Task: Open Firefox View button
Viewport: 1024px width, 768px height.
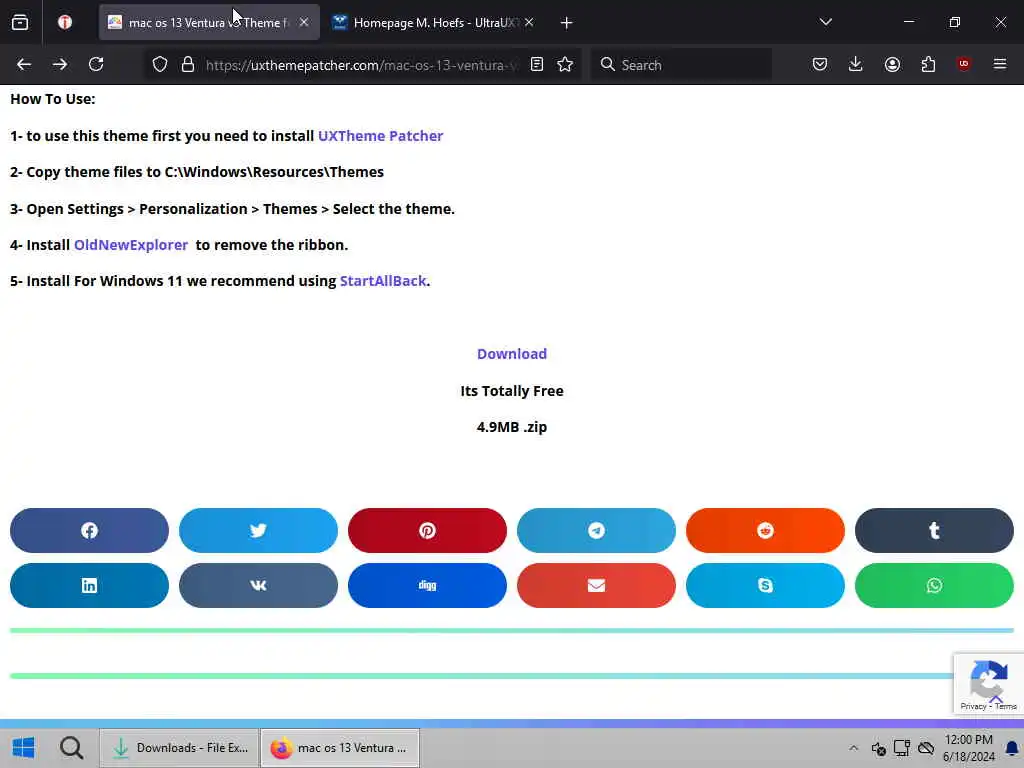Action: [x=20, y=22]
